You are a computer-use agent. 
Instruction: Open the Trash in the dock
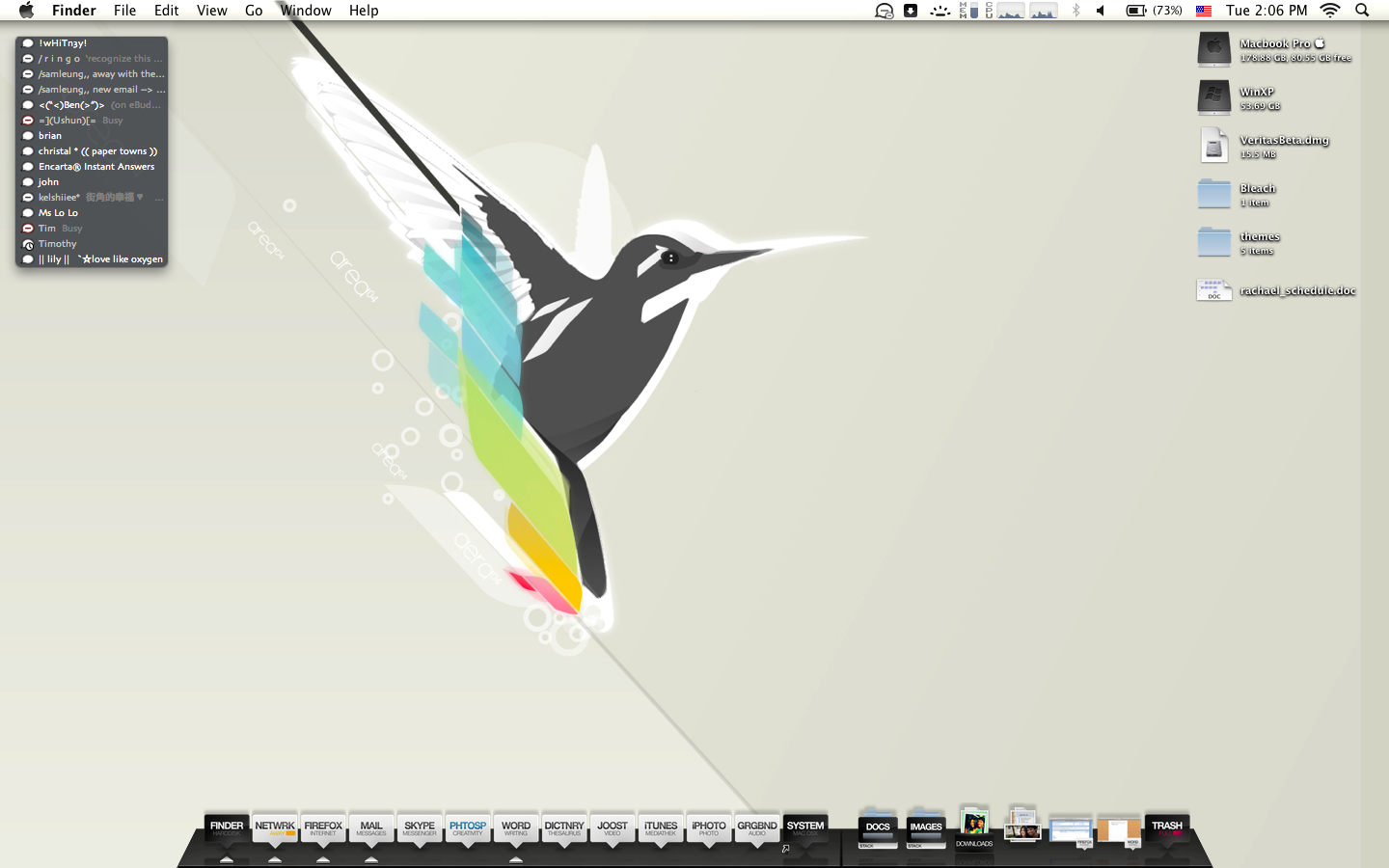(x=1166, y=828)
